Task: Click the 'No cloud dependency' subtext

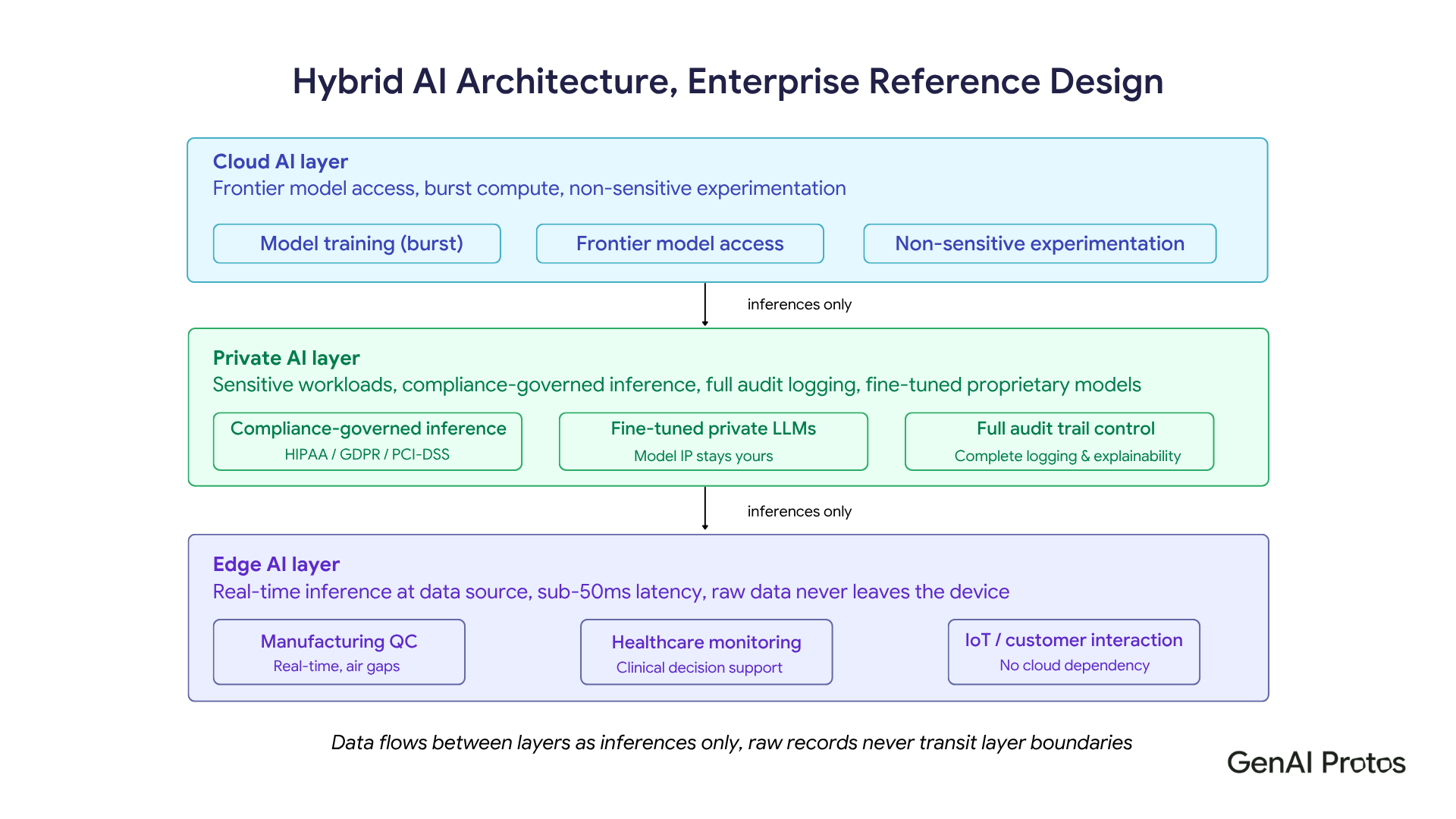Action: click(1075, 665)
